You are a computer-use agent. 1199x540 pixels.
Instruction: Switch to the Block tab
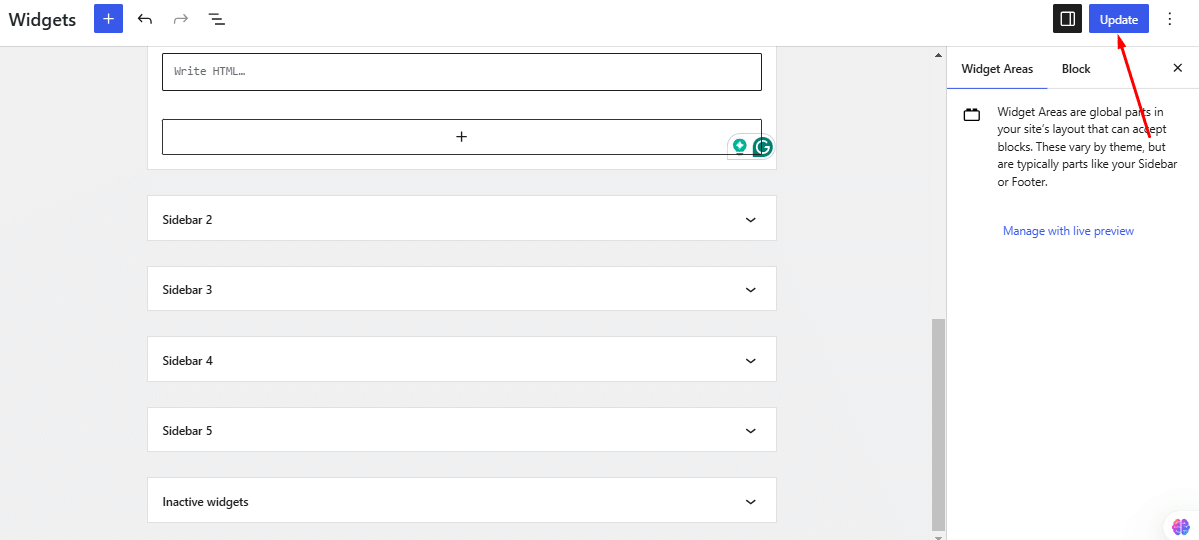(1076, 69)
